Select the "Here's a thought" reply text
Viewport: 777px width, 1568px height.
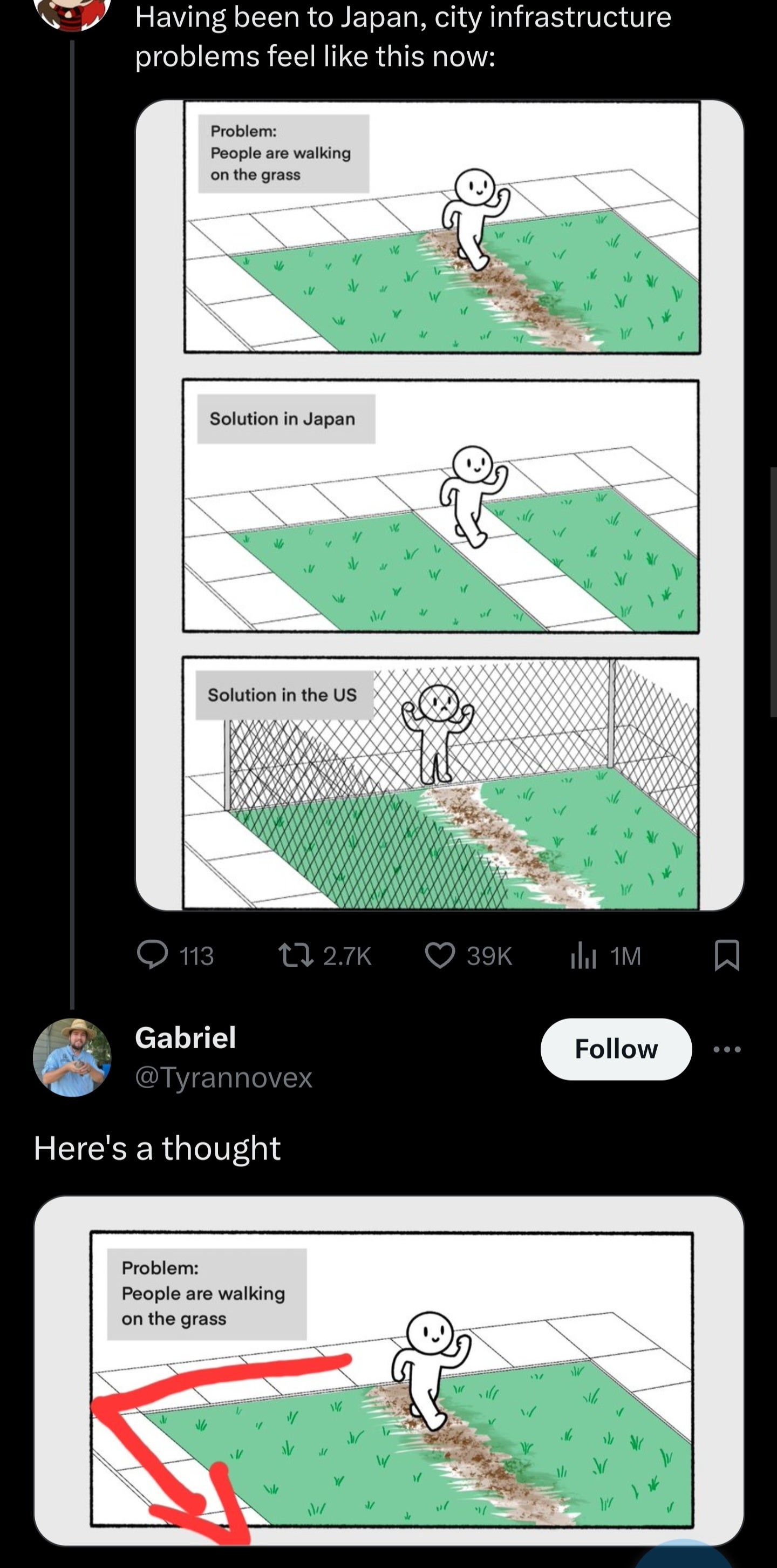pos(157,1148)
